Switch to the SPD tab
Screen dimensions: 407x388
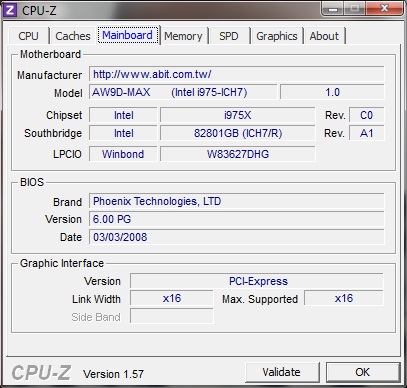coord(229,36)
